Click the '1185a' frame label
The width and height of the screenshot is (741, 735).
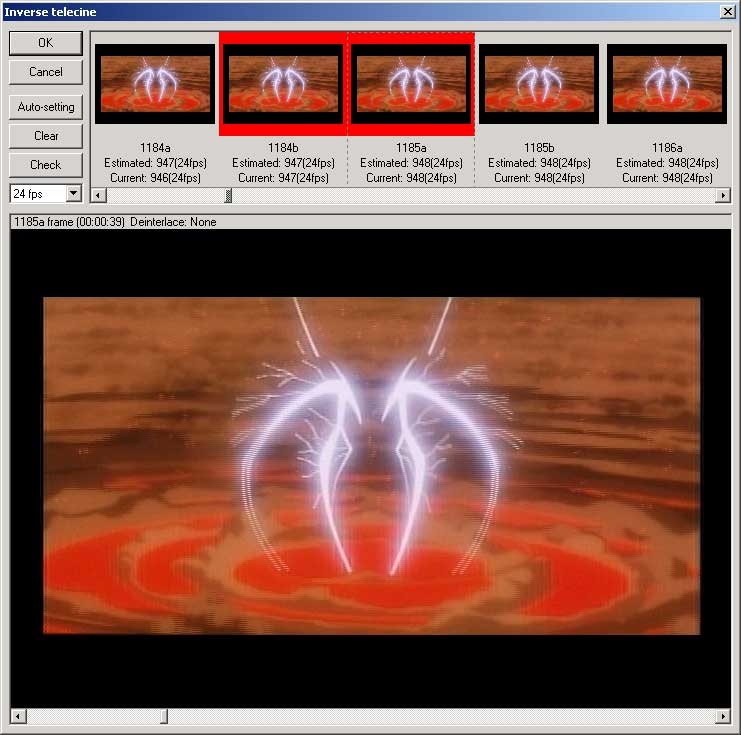coord(411,147)
